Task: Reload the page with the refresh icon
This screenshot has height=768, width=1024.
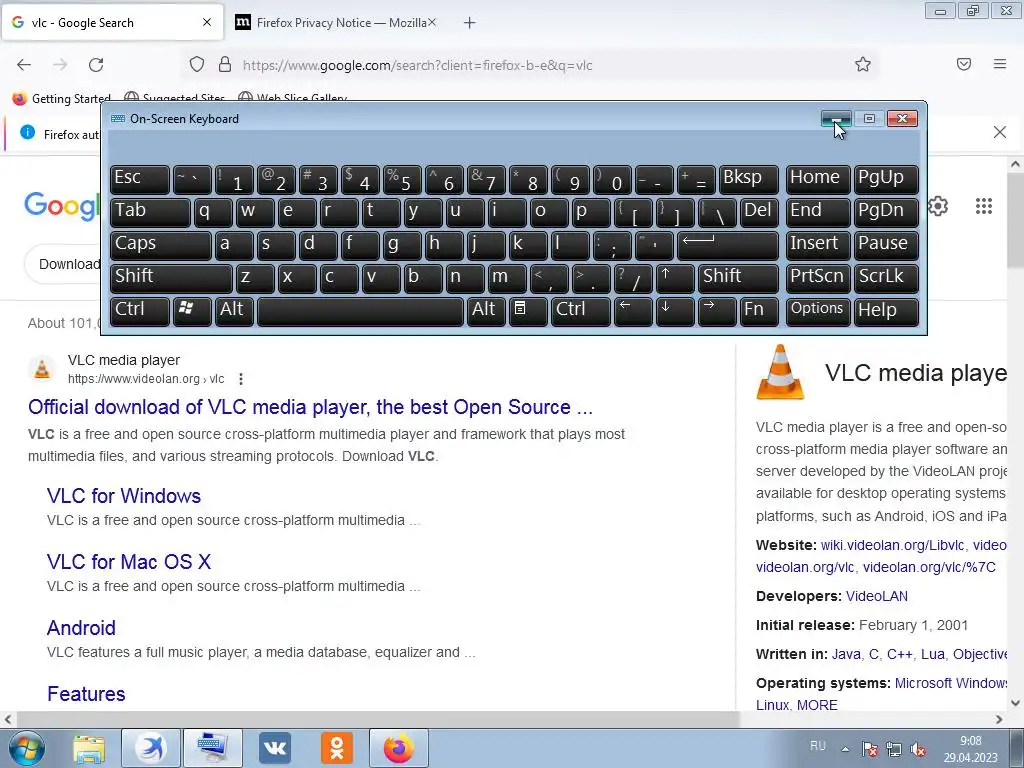Action: click(96, 65)
